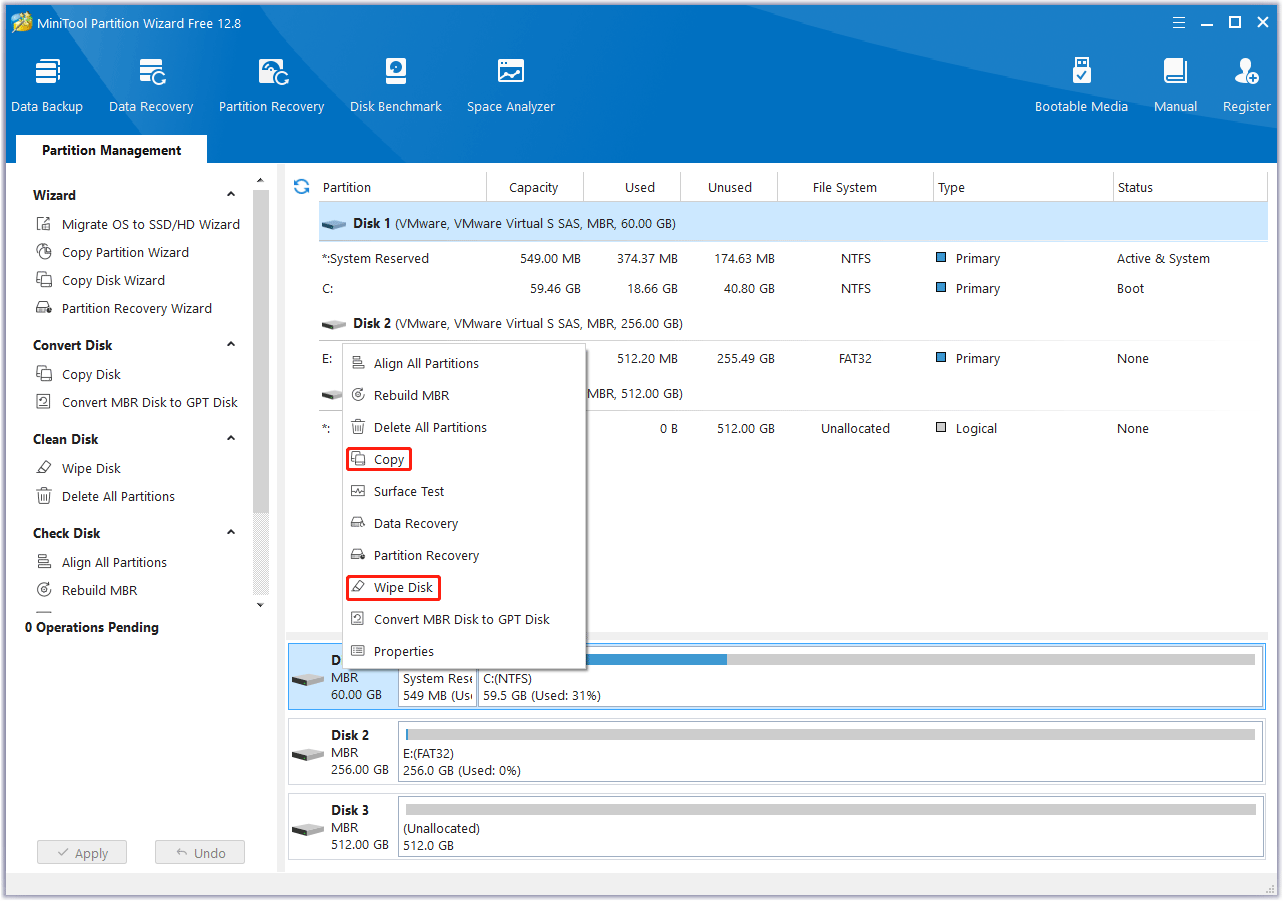Choose Copy from the context menu

(x=389, y=460)
